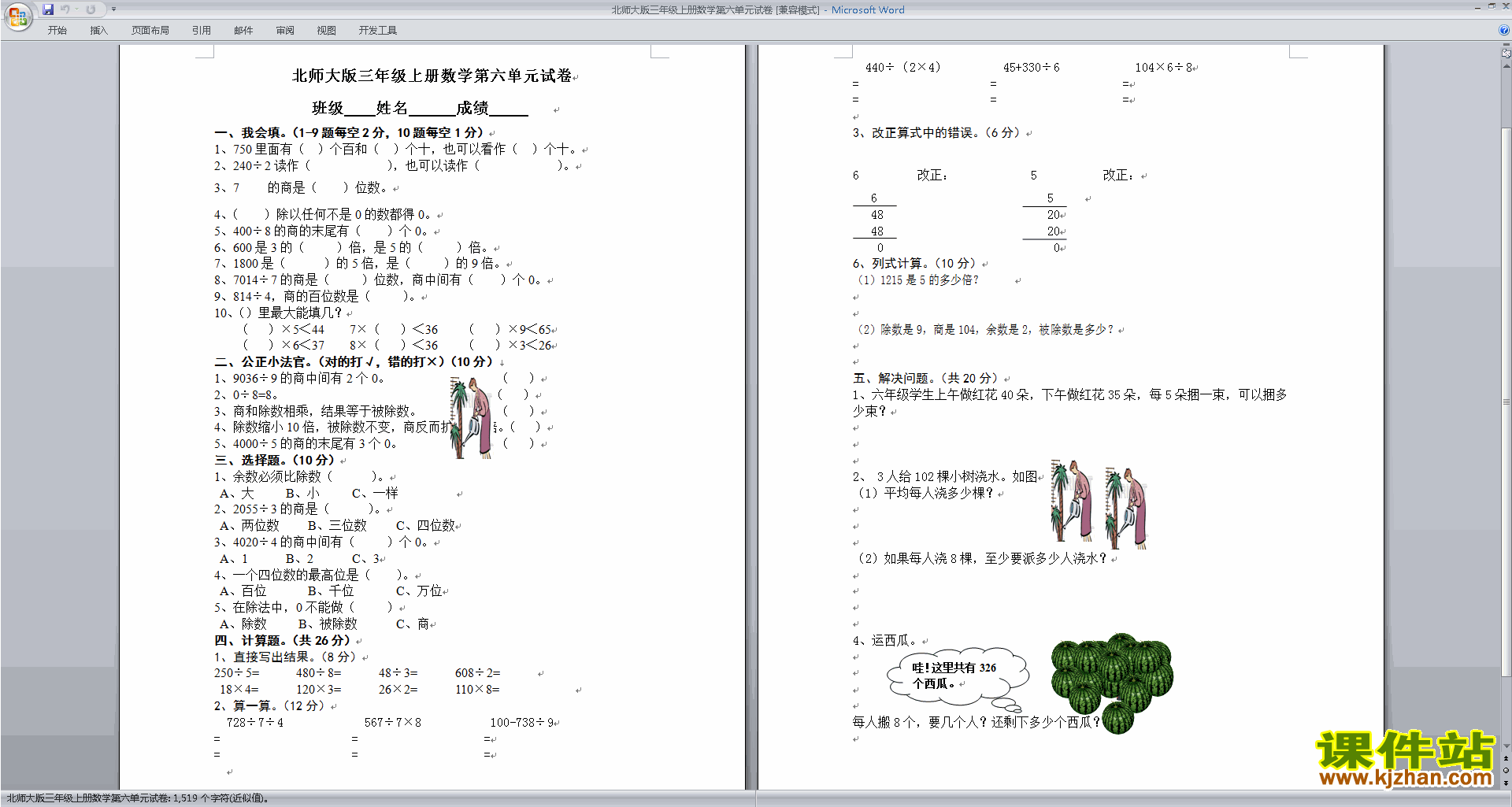Switch to the 开始 ribbon tab
The image size is (1512, 807).
[57, 31]
